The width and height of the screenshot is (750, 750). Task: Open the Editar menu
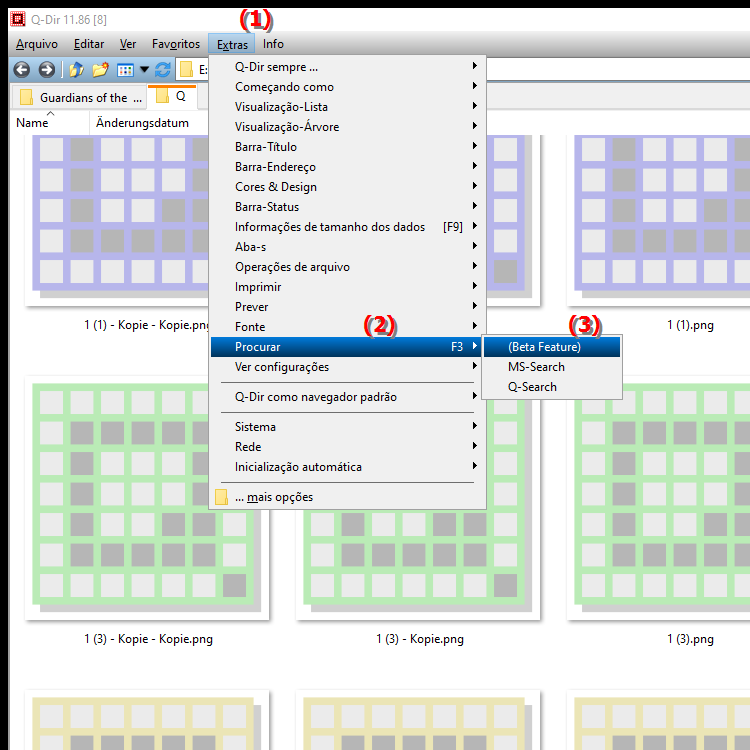point(88,44)
